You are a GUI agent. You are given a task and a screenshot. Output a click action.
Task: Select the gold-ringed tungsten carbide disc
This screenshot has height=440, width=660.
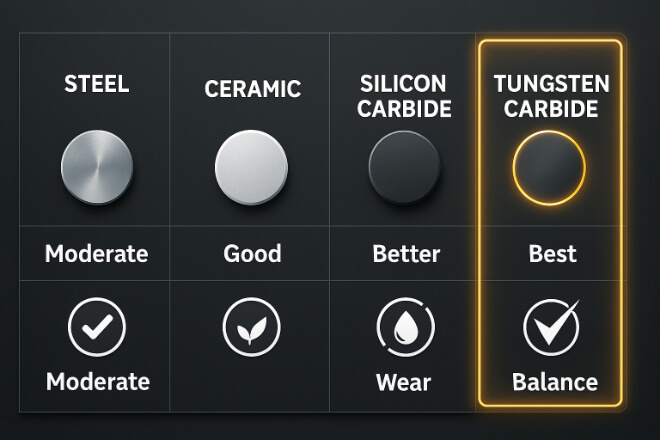(x=549, y=168)
